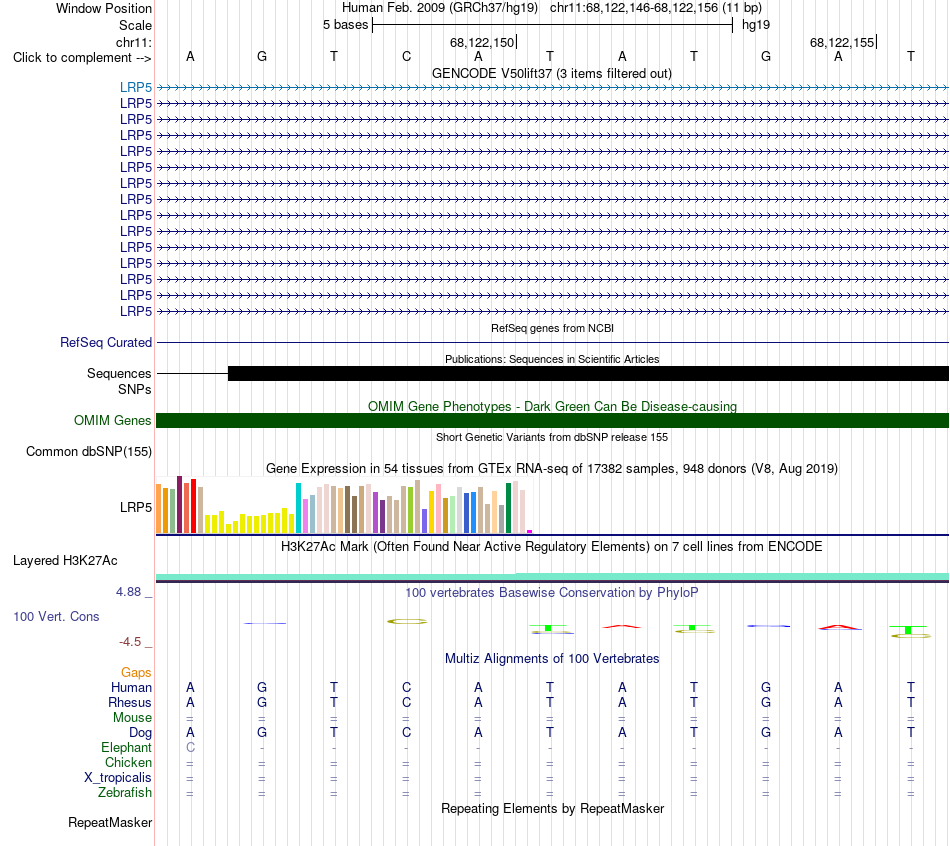Click the 'Click to complement -->' label

click(82, 58)
